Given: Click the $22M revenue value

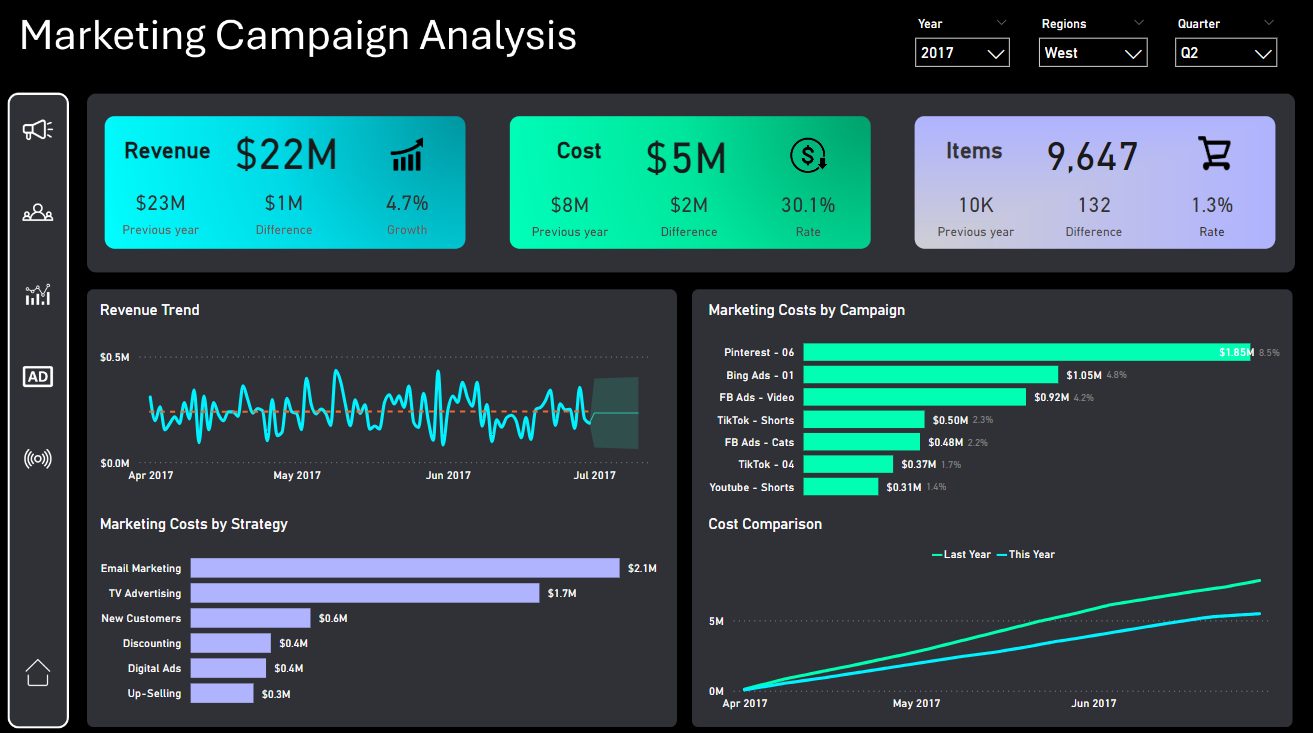Looking at the screenshot, I should click(287, 155).
